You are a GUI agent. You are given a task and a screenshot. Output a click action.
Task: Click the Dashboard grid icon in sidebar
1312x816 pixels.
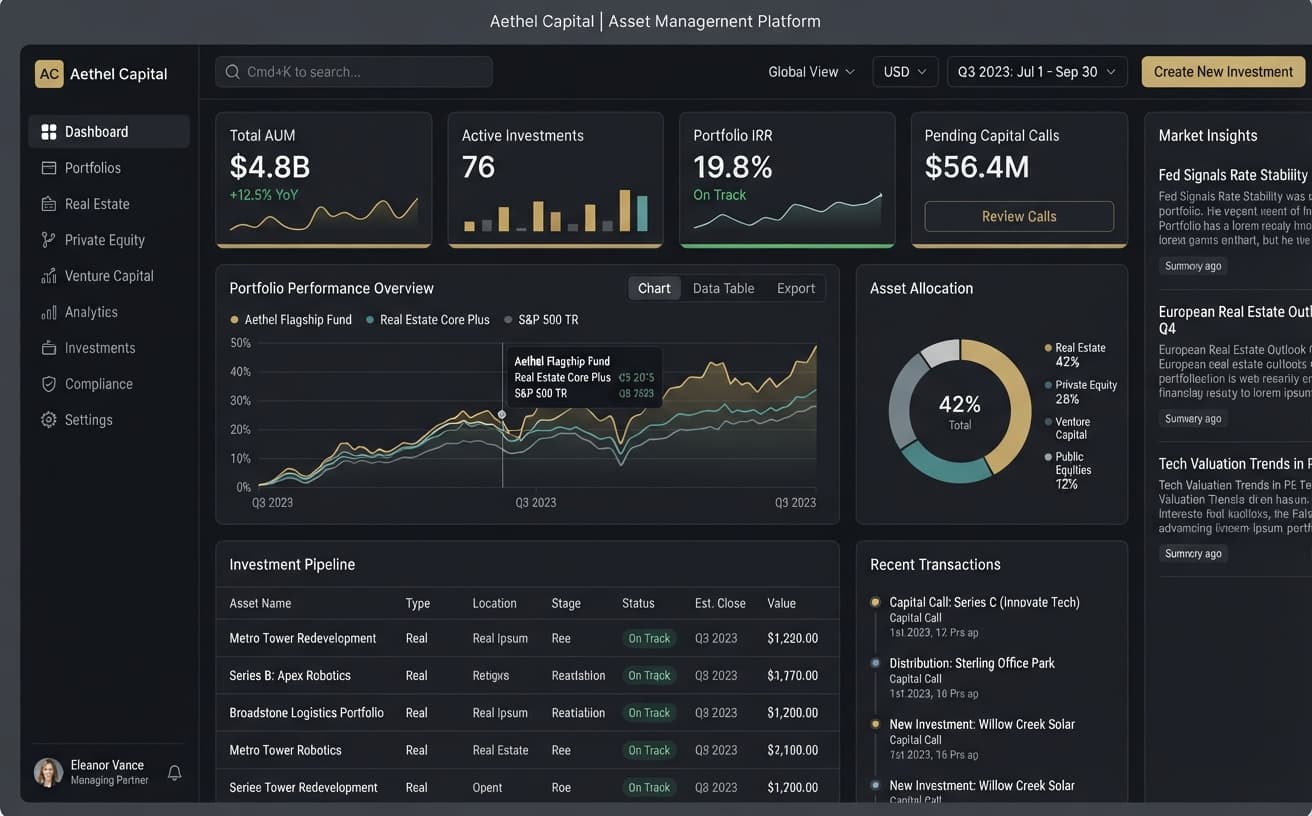[48, 132]
